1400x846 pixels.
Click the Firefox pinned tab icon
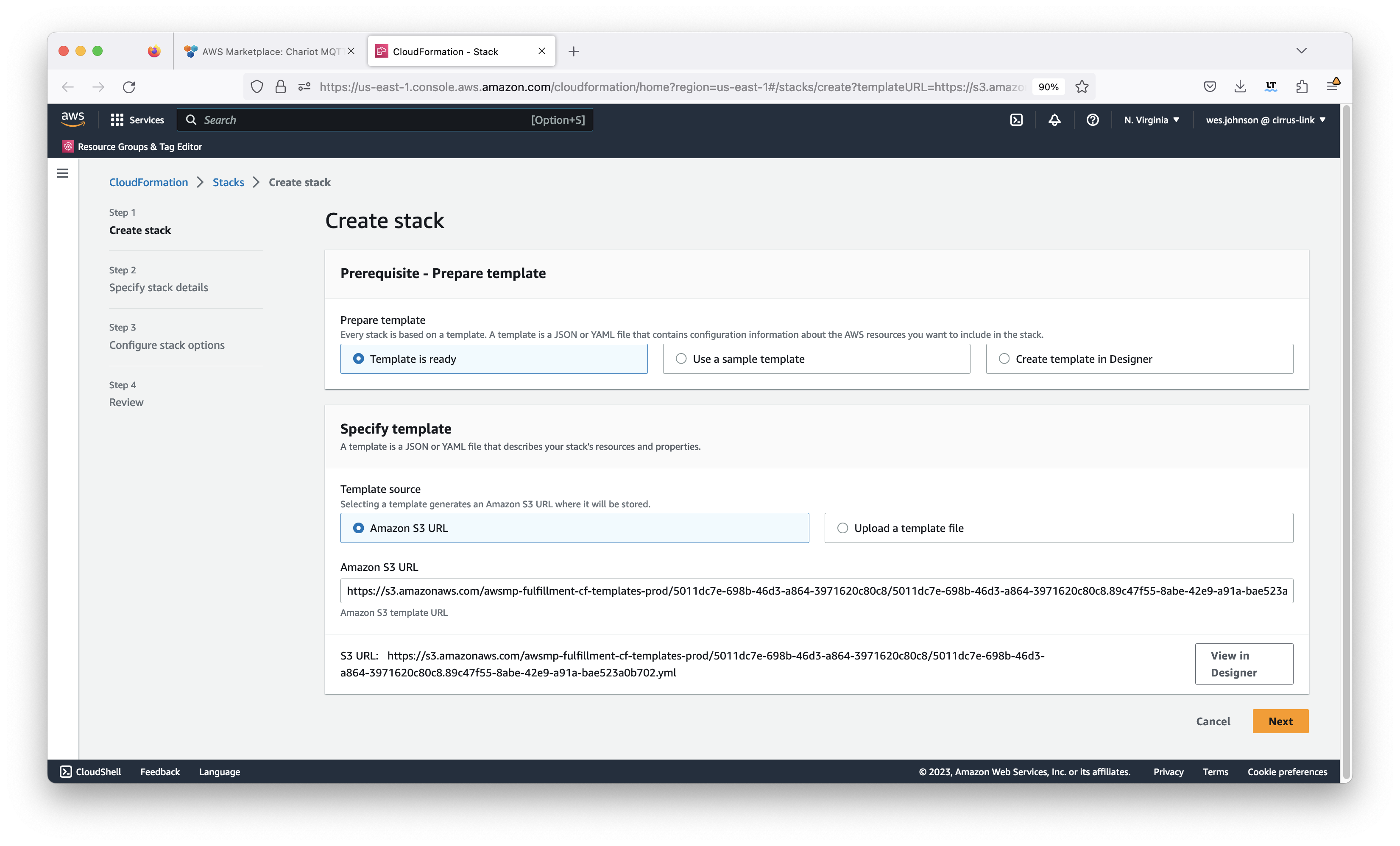click(154, 51)
